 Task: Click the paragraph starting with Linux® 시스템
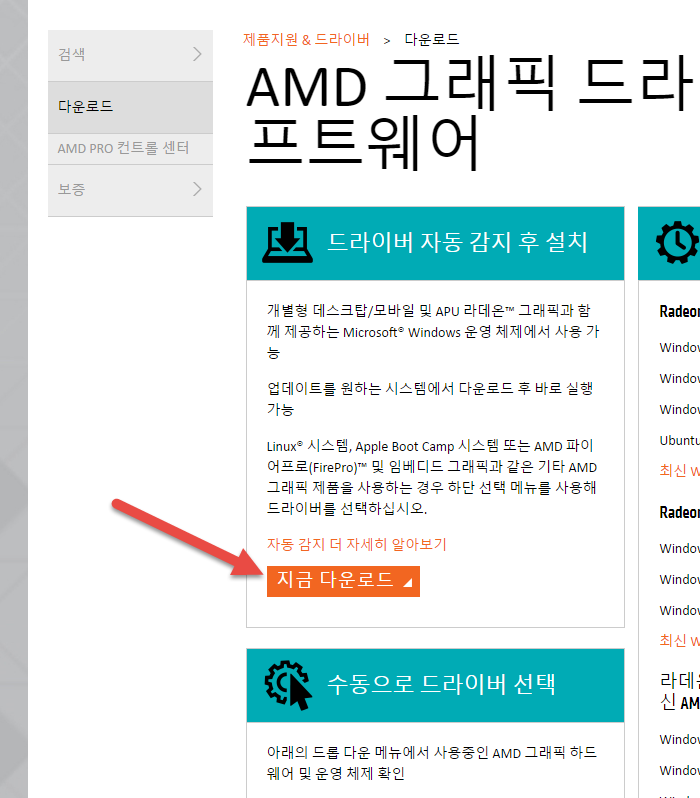432,477
